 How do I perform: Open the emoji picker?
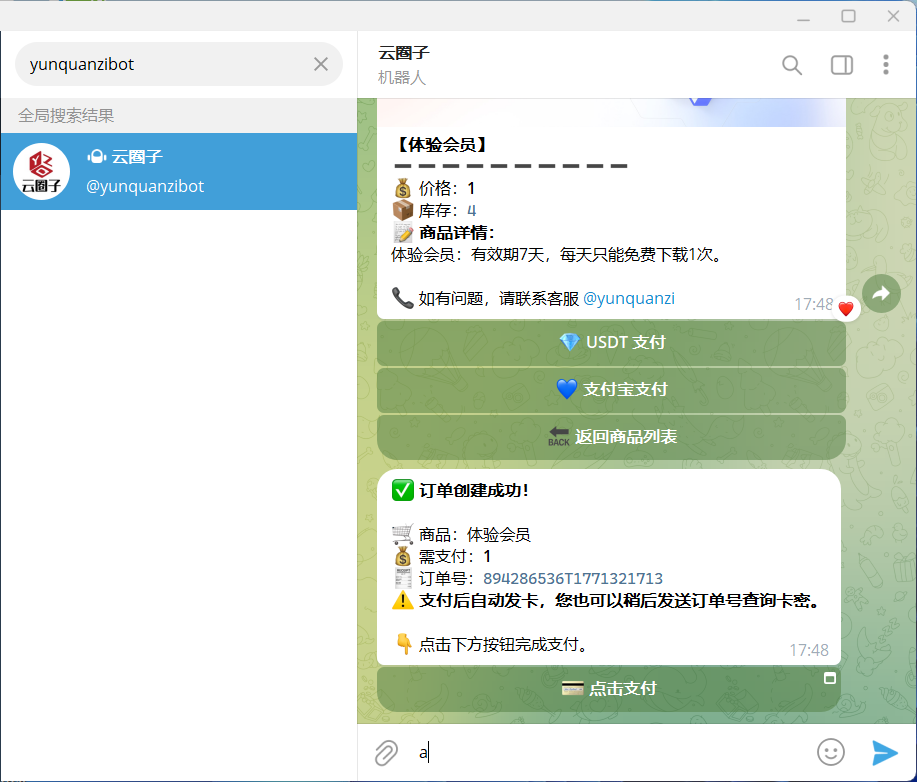click(830, 753)
